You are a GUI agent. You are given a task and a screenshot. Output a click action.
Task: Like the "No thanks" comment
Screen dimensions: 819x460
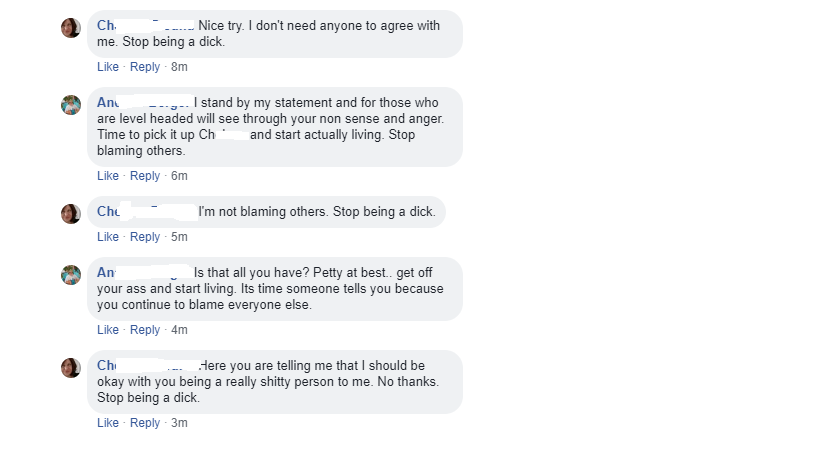[108, 423]
